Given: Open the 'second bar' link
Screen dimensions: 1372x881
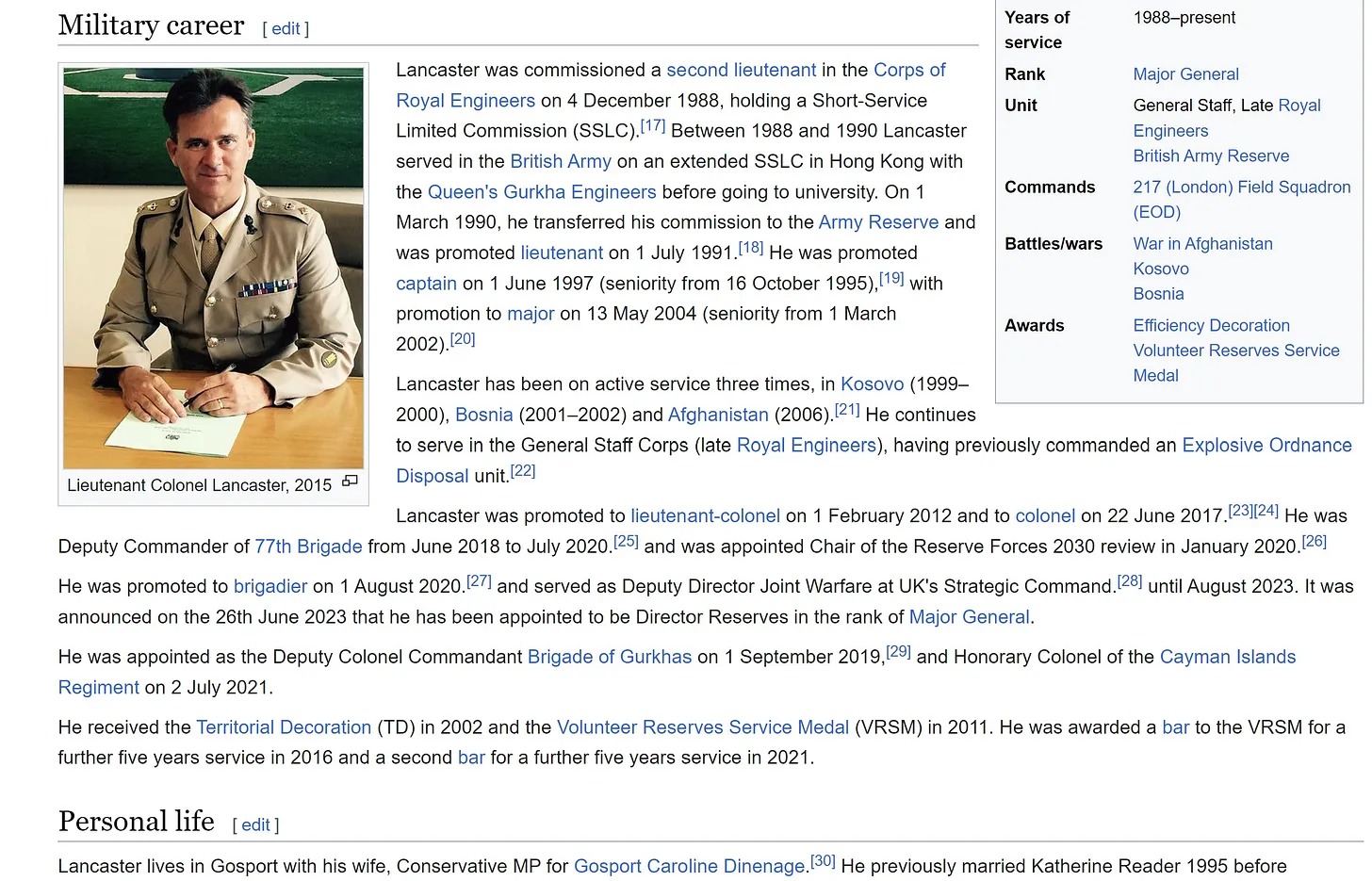Looking at the screenshot, I should tap(471, 758).
